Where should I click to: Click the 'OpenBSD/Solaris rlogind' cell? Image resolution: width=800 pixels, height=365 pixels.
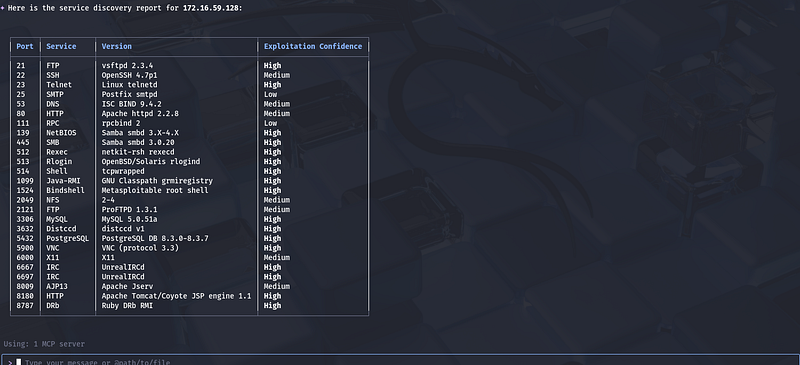[151, 162]
